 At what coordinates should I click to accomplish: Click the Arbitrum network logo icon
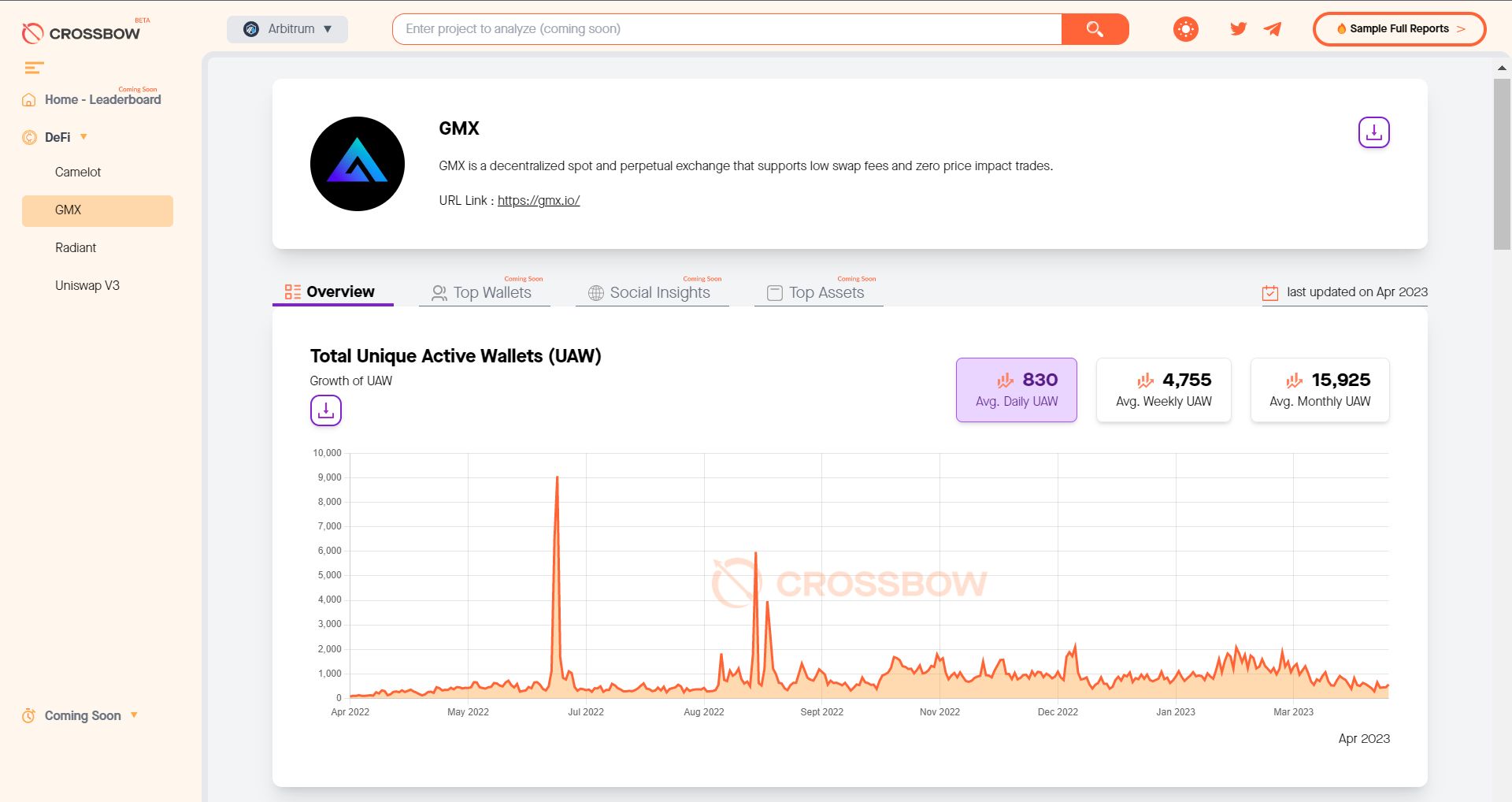tap(251, 29)
